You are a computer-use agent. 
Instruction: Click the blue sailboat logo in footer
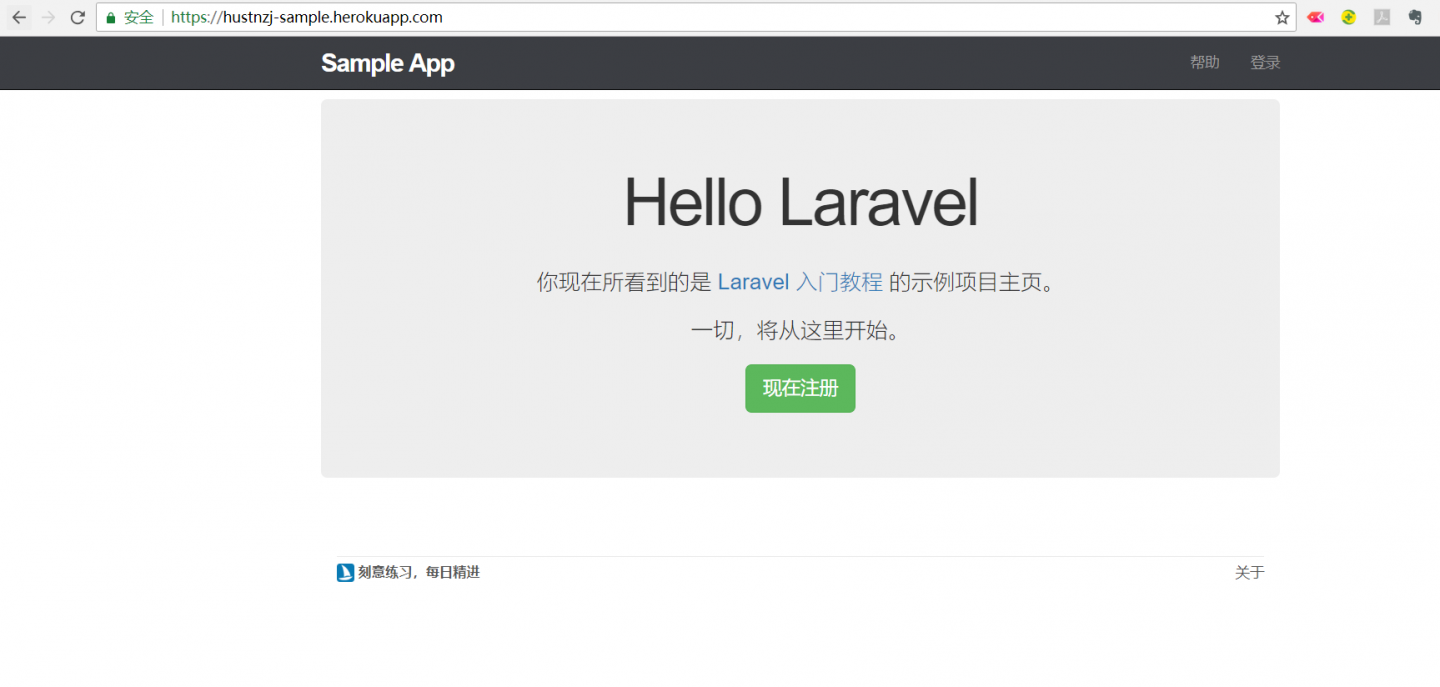tap(345, 572)
